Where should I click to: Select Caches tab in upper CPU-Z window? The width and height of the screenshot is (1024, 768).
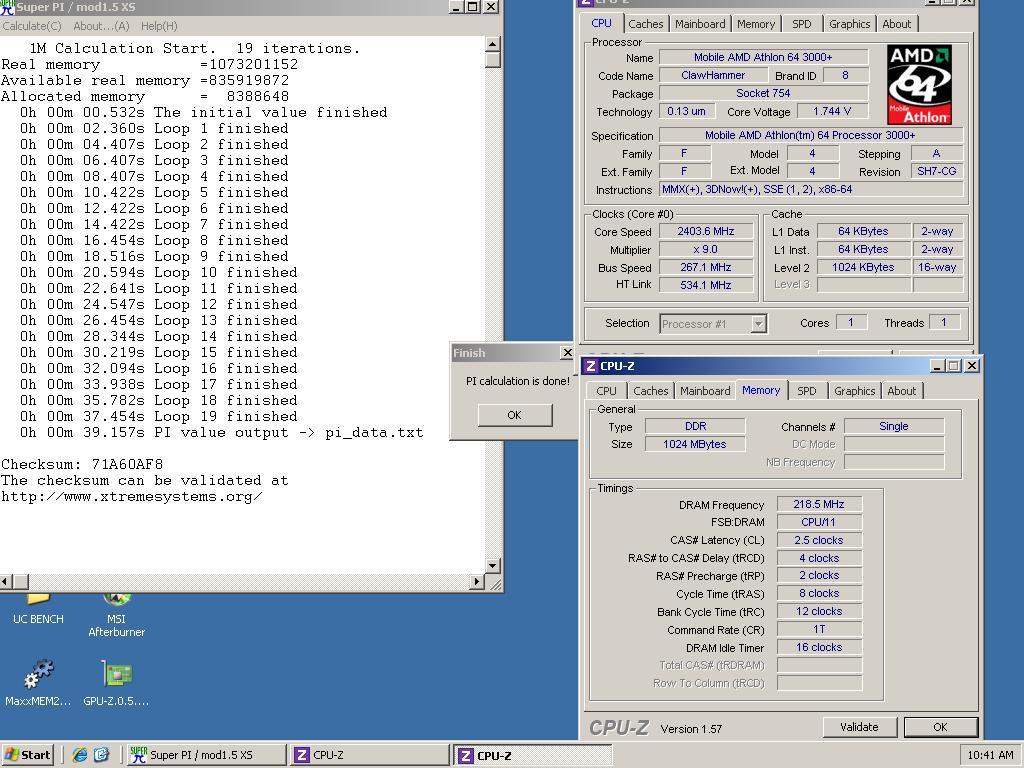pyautogui.click(x=645, y=24)
